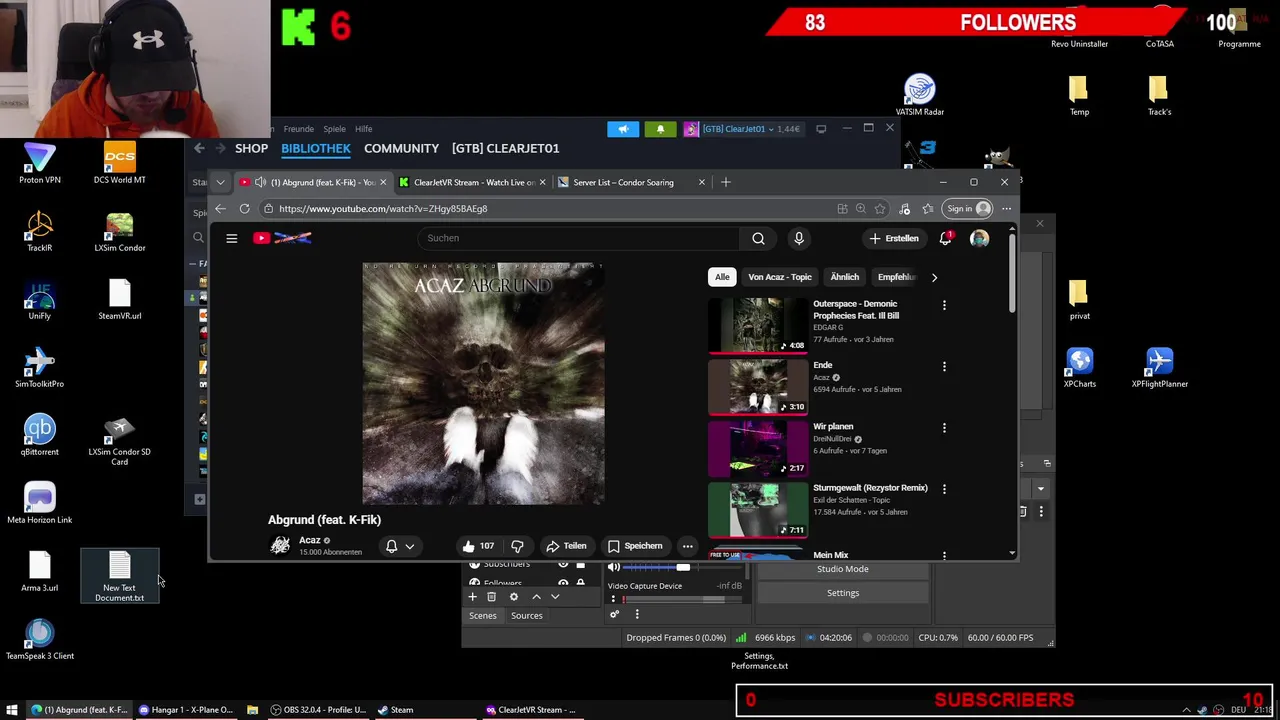Open OBS audio mixer advanced properties

(x=614, y=615)
